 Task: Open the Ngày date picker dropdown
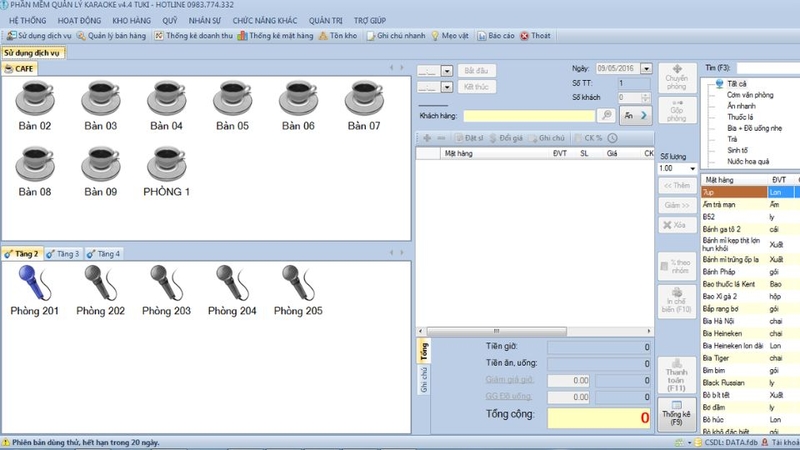point(646,69)
